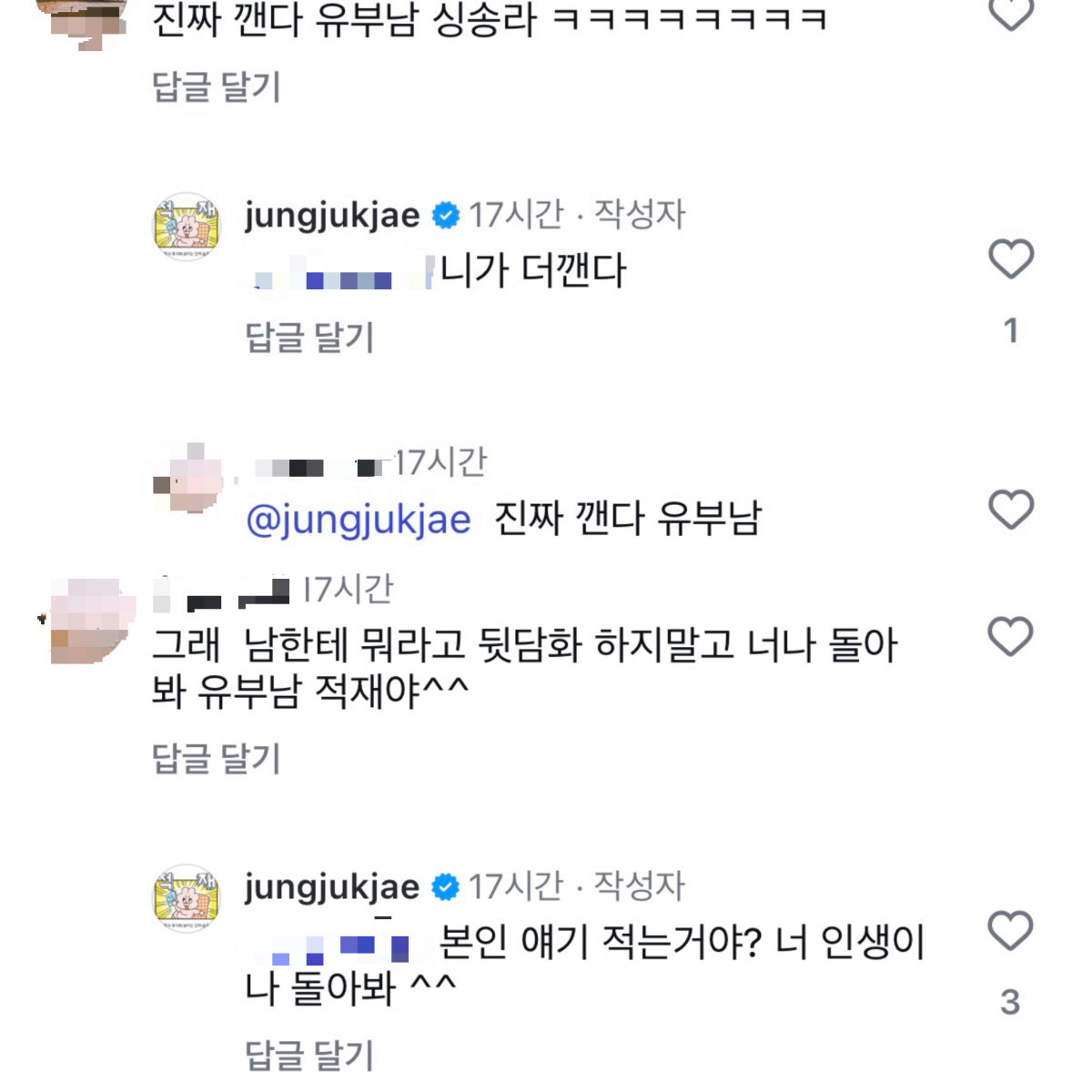Like the '@jungjukjae 진짜 깬다 유부남' comment
The image size is (1092, 1092).
(x=1011, y=509)
